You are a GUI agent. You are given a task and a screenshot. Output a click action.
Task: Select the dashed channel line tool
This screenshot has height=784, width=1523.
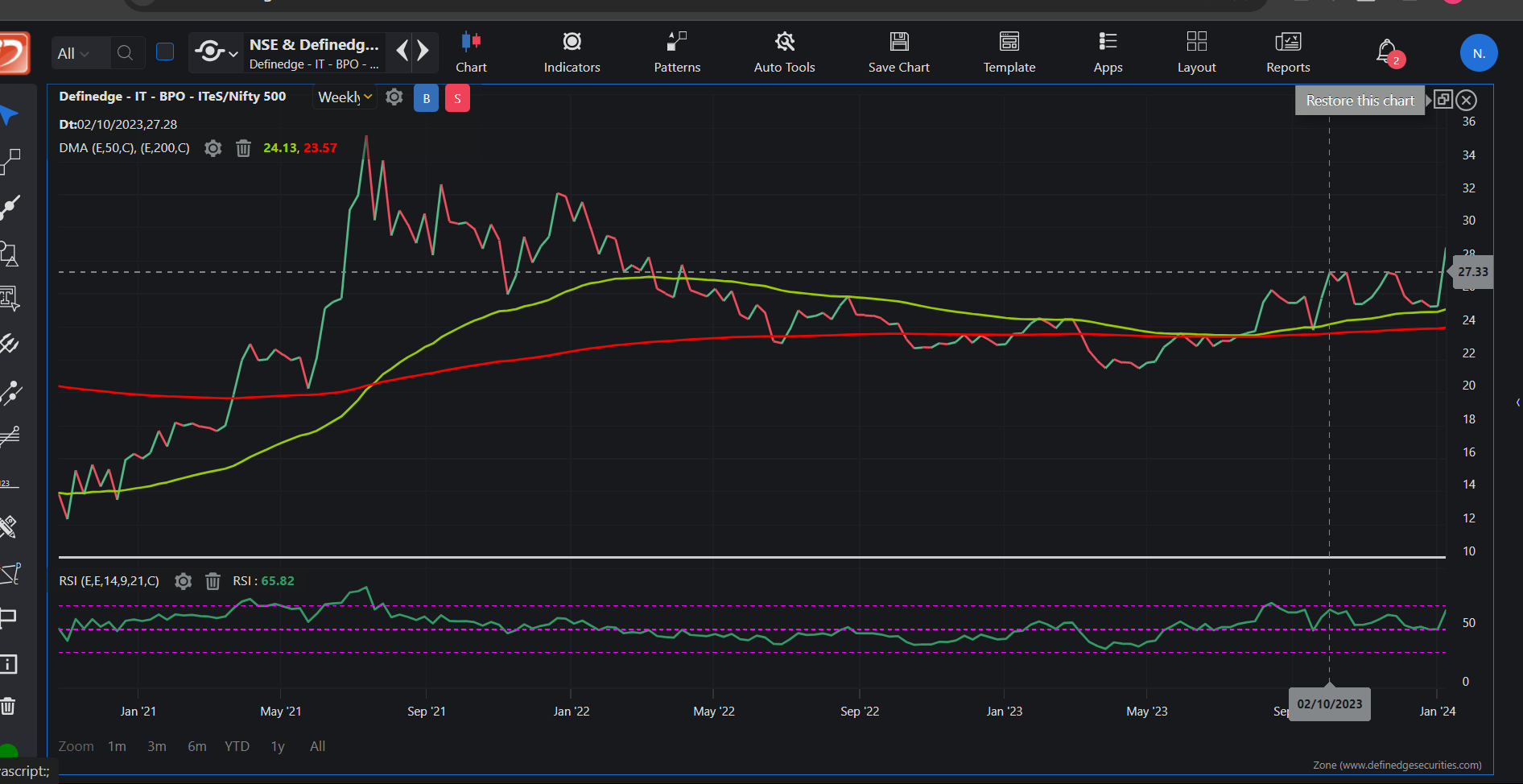tap(10, 392)
